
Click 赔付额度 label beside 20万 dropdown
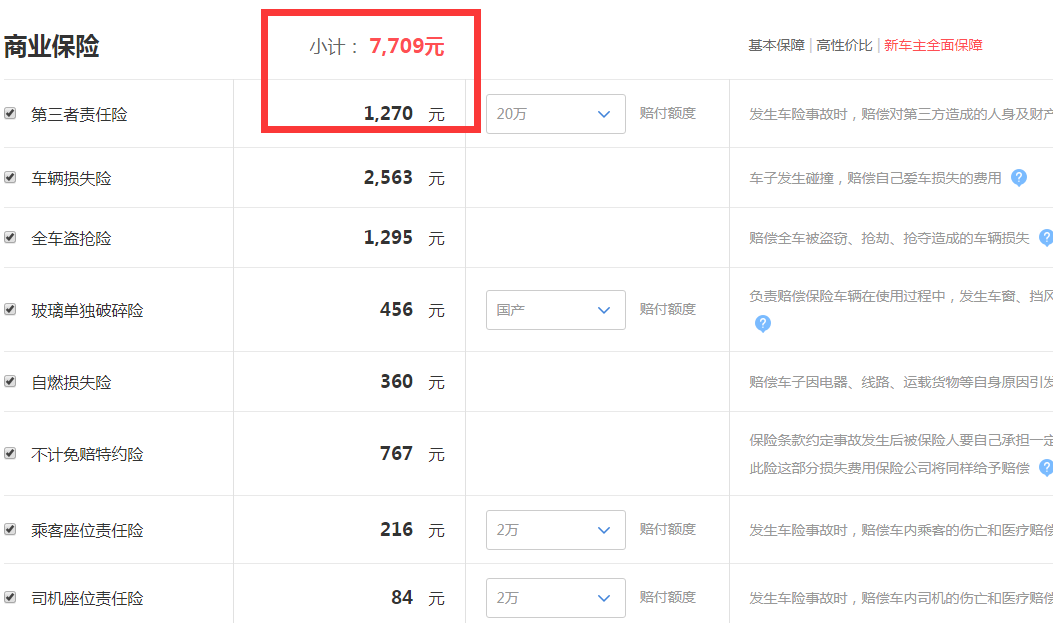pyautogui.click(x=668, y=113)
